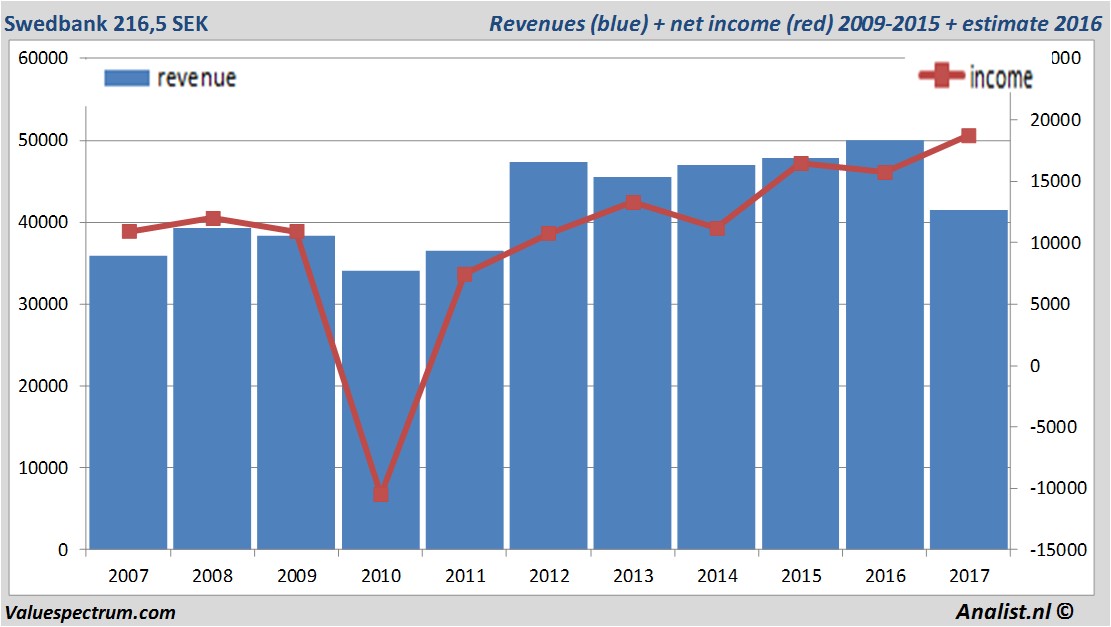
Task: Select the 2010 revenue bar
Action: (380, 410)
